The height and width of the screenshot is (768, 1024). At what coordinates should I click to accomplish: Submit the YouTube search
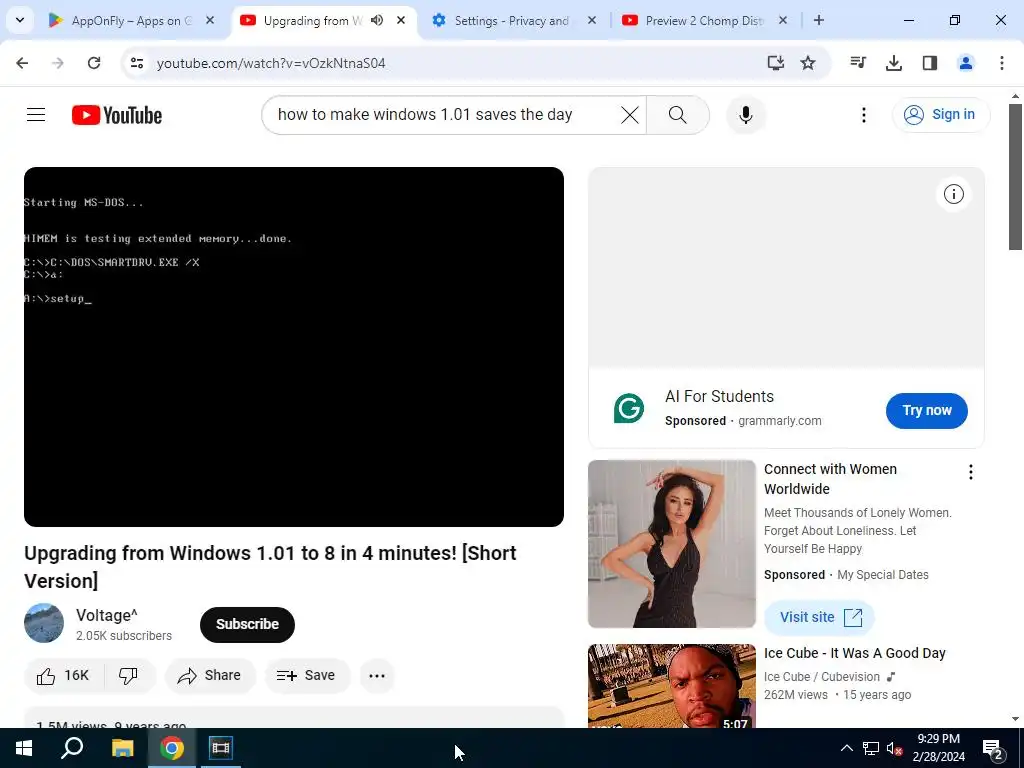[x=678, y=115]
